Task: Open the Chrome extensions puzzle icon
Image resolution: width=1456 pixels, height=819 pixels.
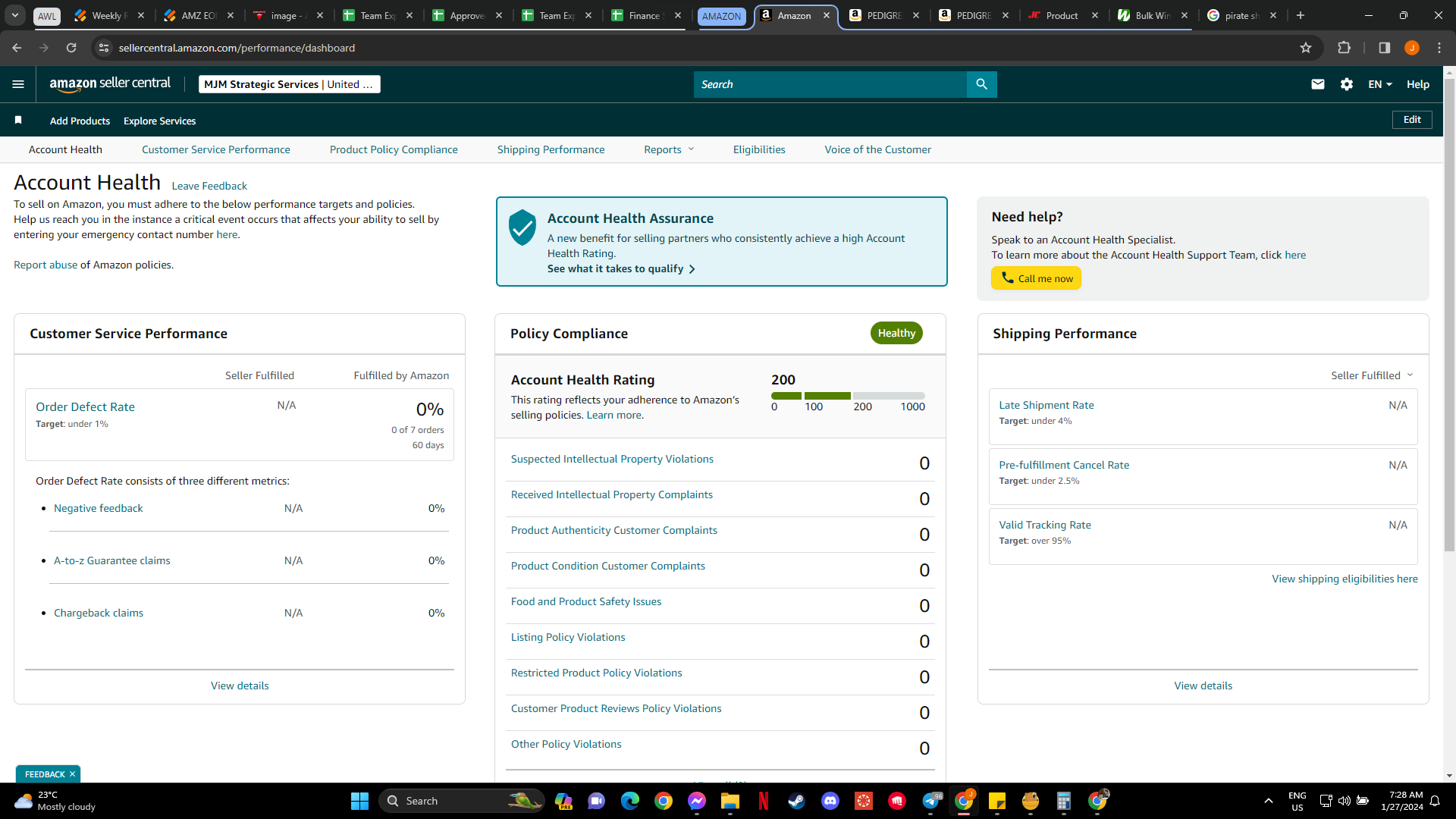Action: [1344, 48]
